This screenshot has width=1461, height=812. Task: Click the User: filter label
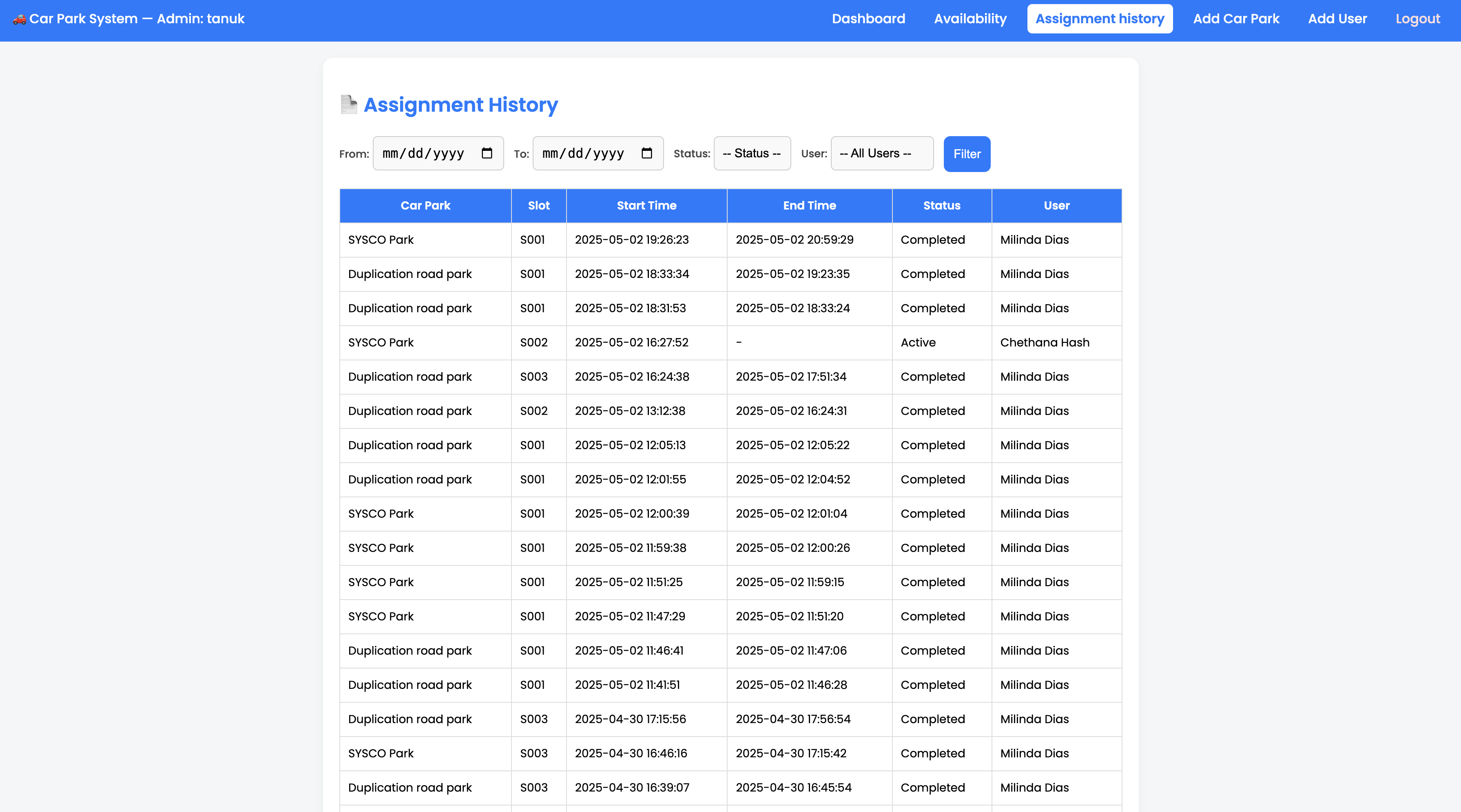(814, 154)
